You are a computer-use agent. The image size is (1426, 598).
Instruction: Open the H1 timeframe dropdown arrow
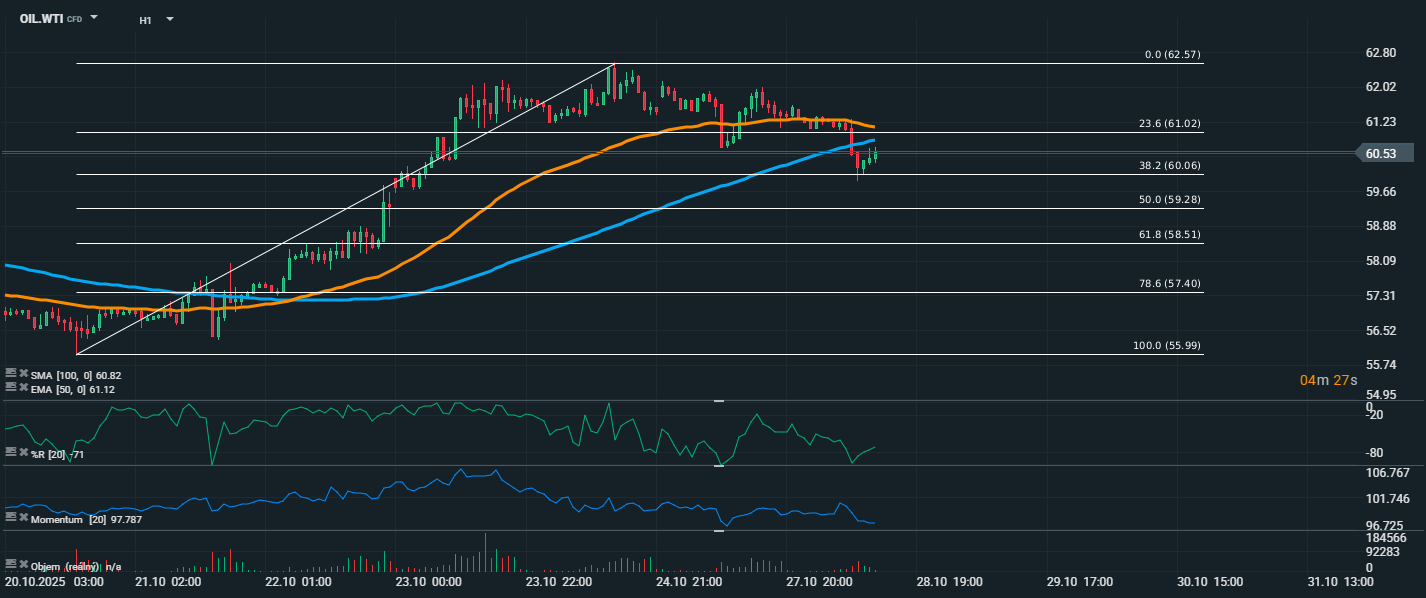click(170, 19)
